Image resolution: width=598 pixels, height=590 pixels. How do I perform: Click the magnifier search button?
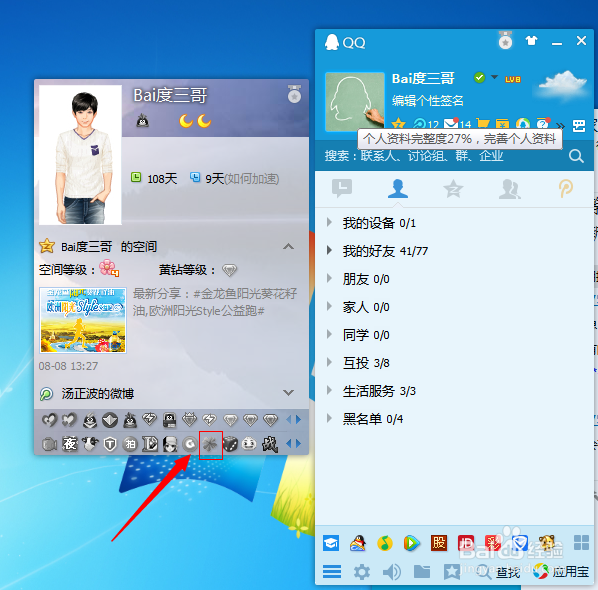point(576,156)
